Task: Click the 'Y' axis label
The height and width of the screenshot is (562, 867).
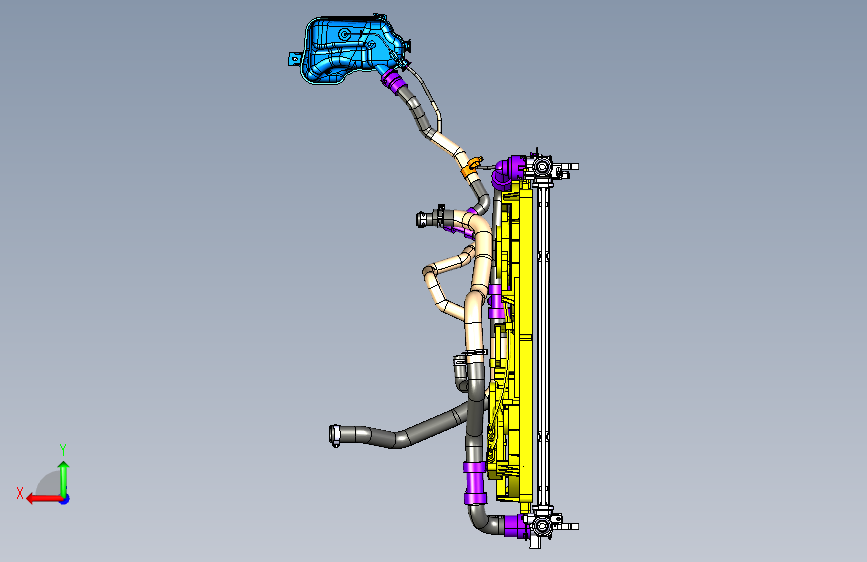Action: 63,449
